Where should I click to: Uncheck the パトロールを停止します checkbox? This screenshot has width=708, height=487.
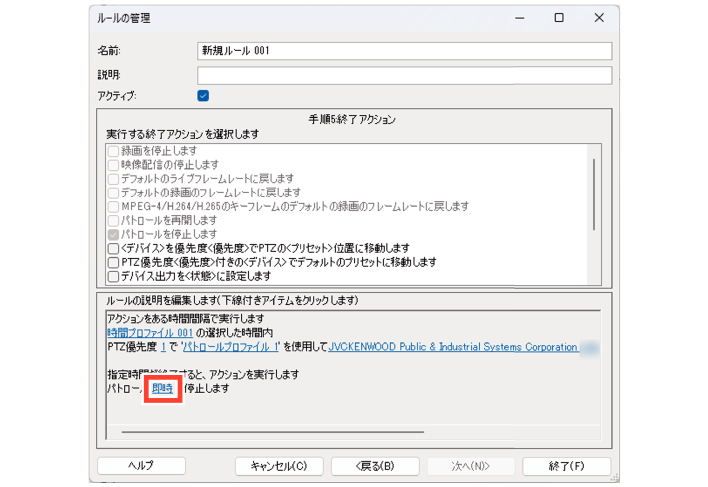tap(113, 234)
